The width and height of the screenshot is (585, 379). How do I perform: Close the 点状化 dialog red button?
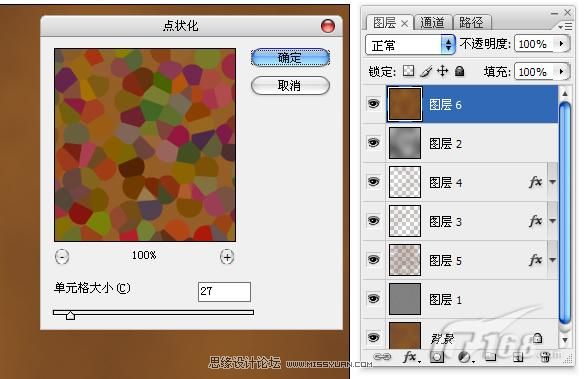pos(328,26)
